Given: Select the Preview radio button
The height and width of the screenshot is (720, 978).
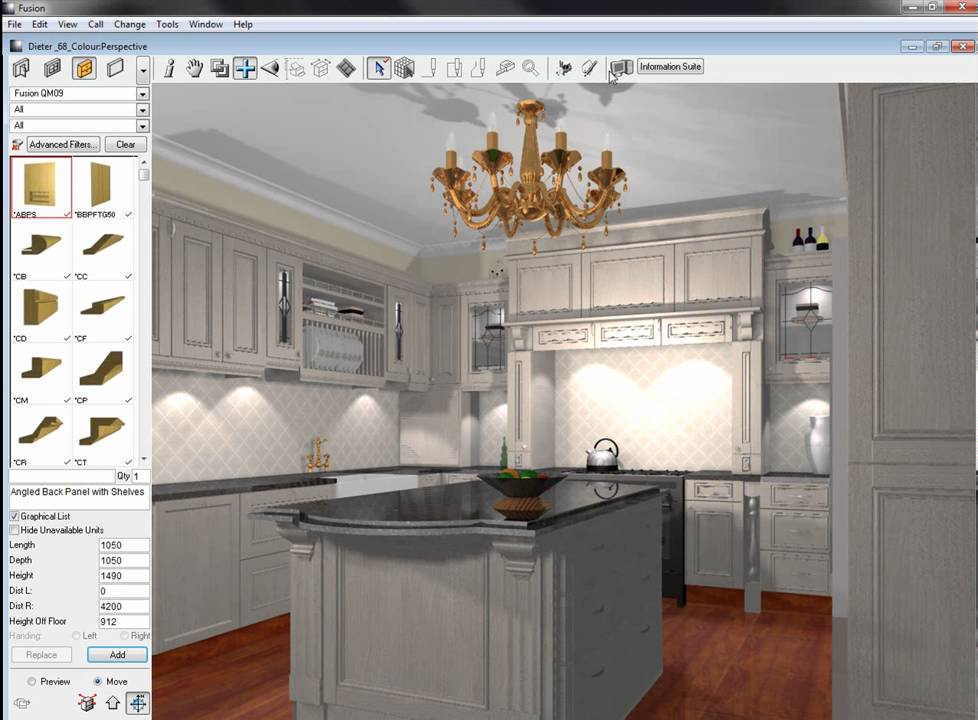Looking at the screenshot, I should tap(32, 681).
